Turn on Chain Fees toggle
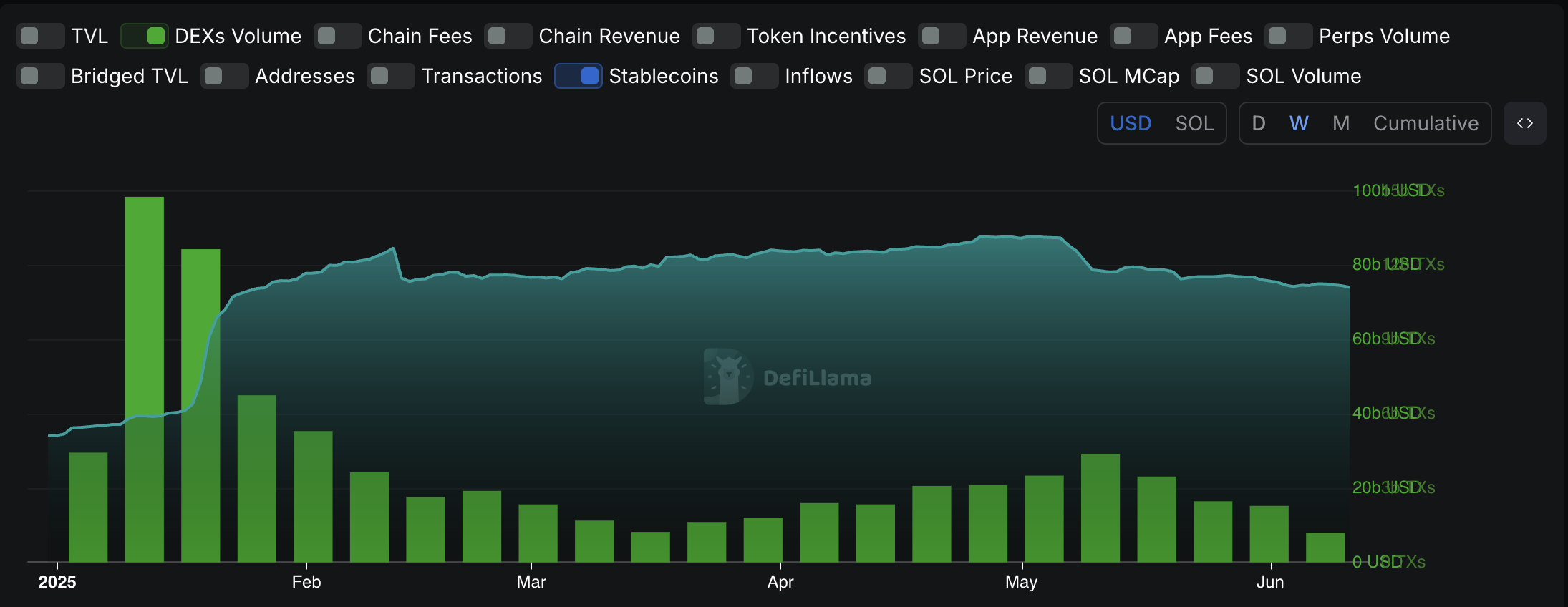1568x607 pixels. click(x=338, y=36)
